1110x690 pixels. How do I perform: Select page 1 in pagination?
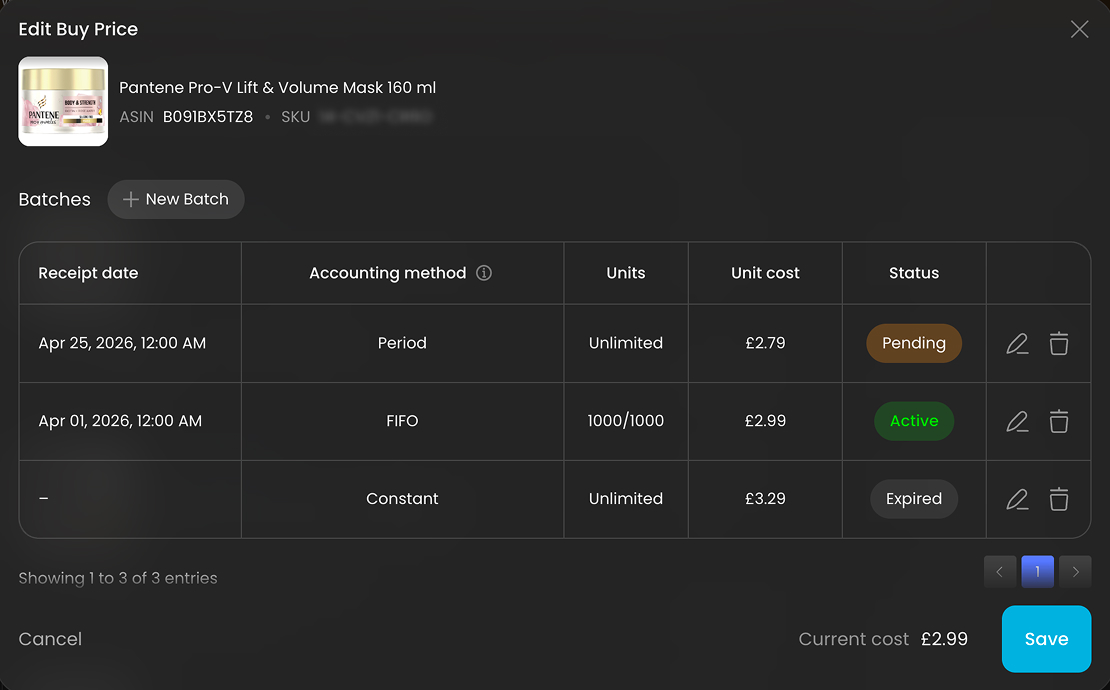pos(1038,572)
